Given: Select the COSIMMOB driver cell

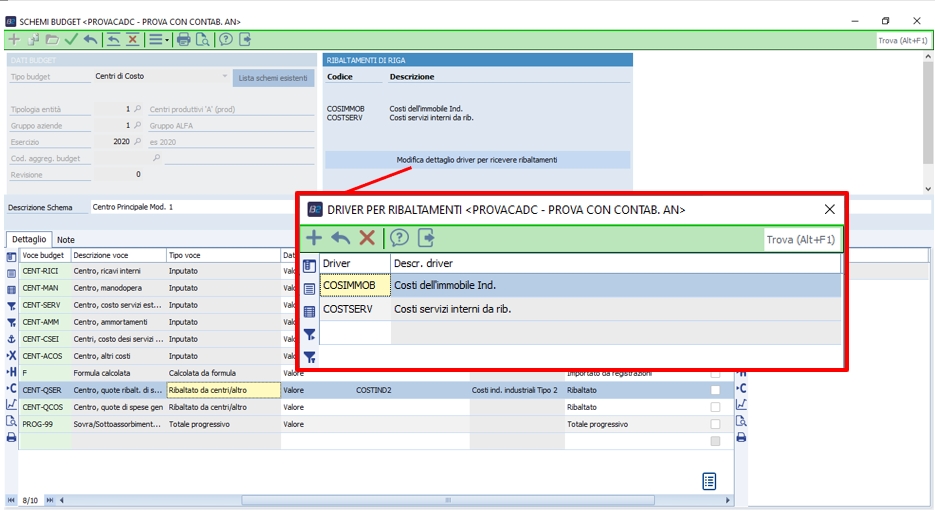Looking at the screenshot, I should coord(355,285).
